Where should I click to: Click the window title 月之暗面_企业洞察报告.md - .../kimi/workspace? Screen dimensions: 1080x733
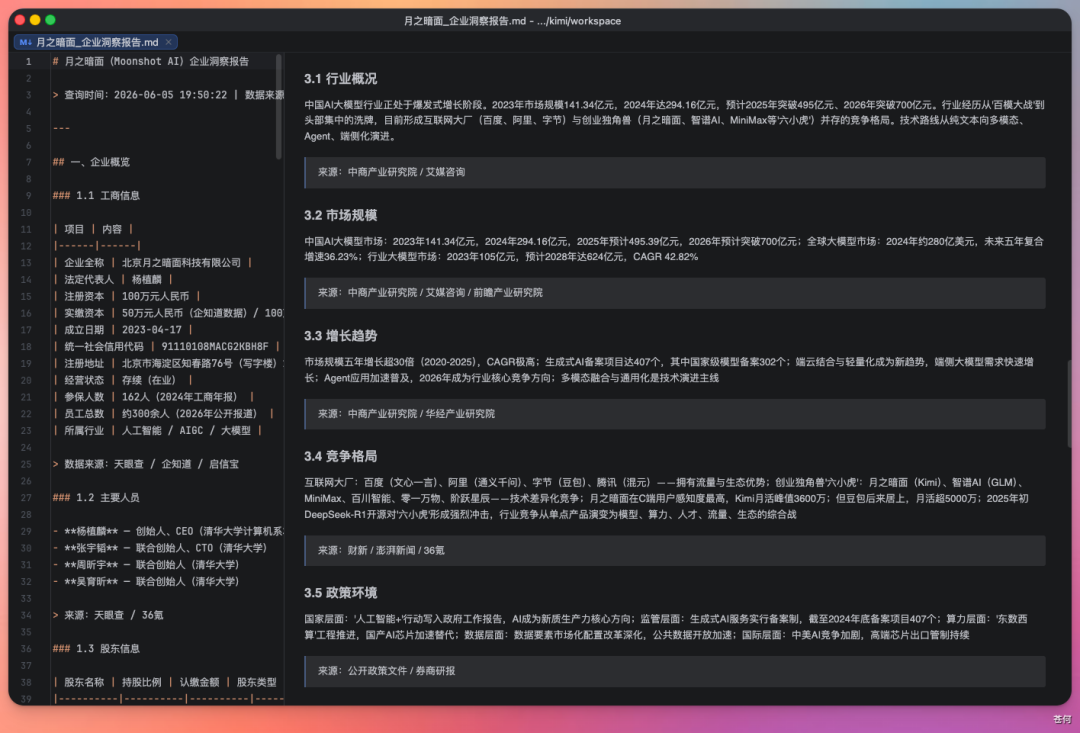tap(512, 21)
